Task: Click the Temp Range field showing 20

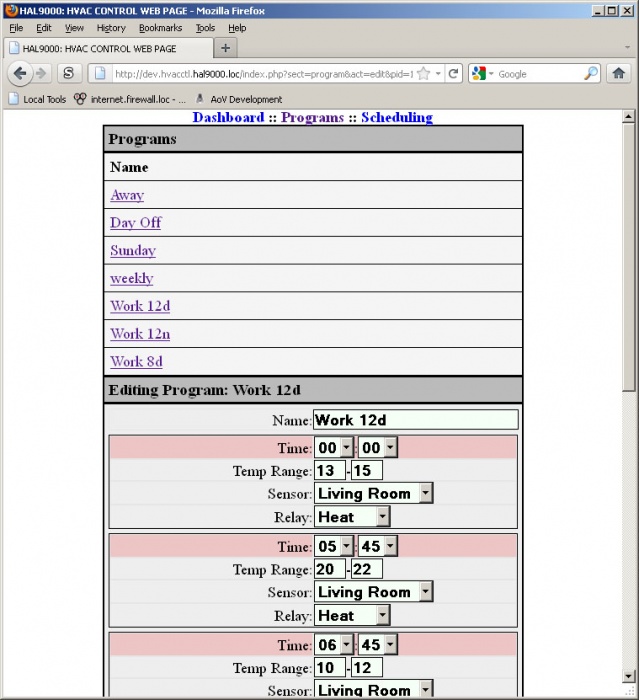Action: (x=330, y=569)
